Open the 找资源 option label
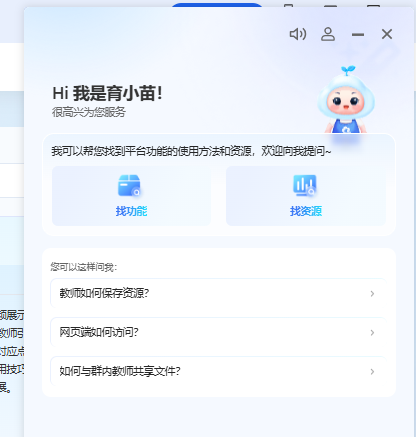The height and width of the screenshot is (437, 416). 306,211
